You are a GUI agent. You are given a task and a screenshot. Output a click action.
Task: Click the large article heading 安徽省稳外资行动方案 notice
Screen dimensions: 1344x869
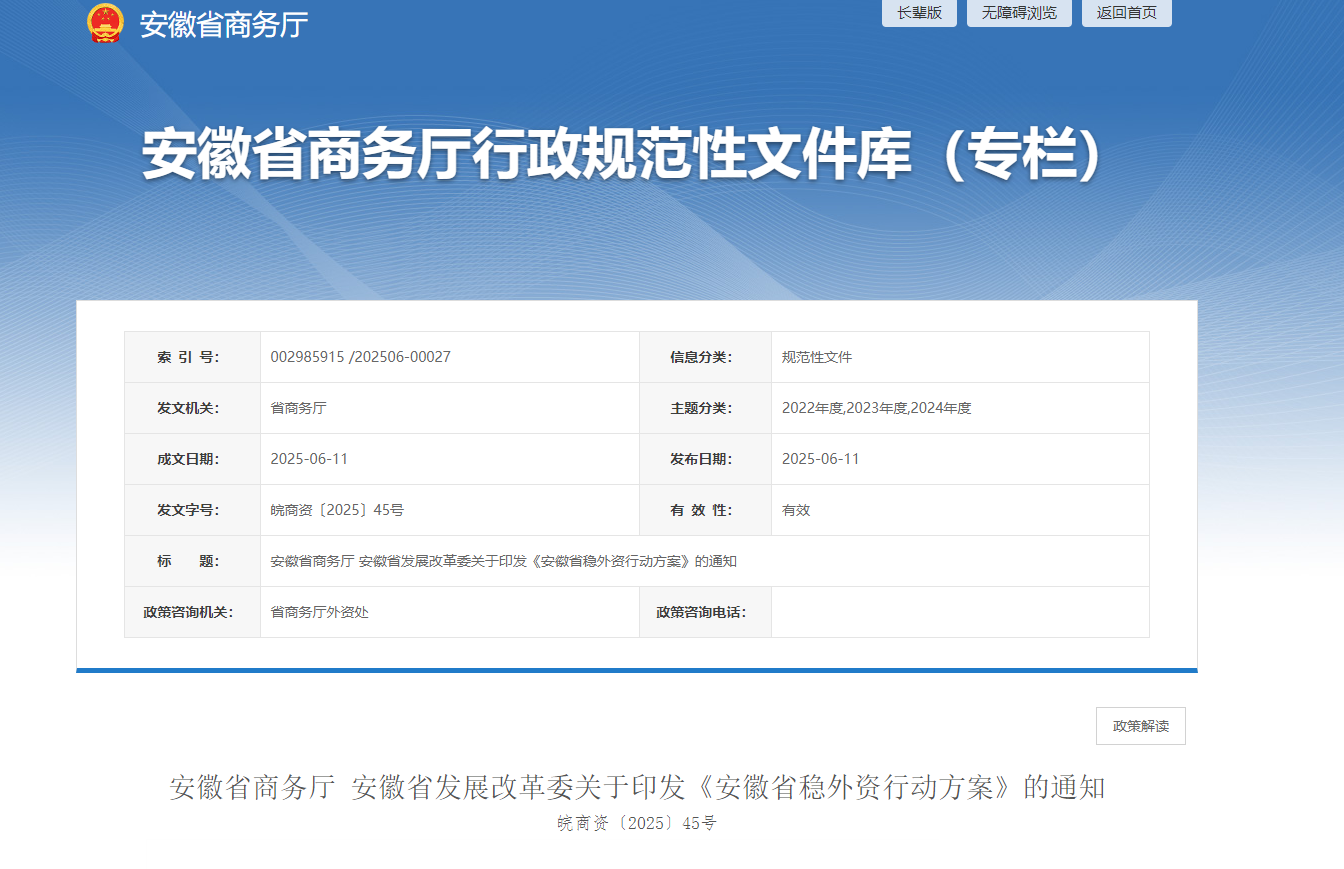pyautogui.click(x=637, y=788)
